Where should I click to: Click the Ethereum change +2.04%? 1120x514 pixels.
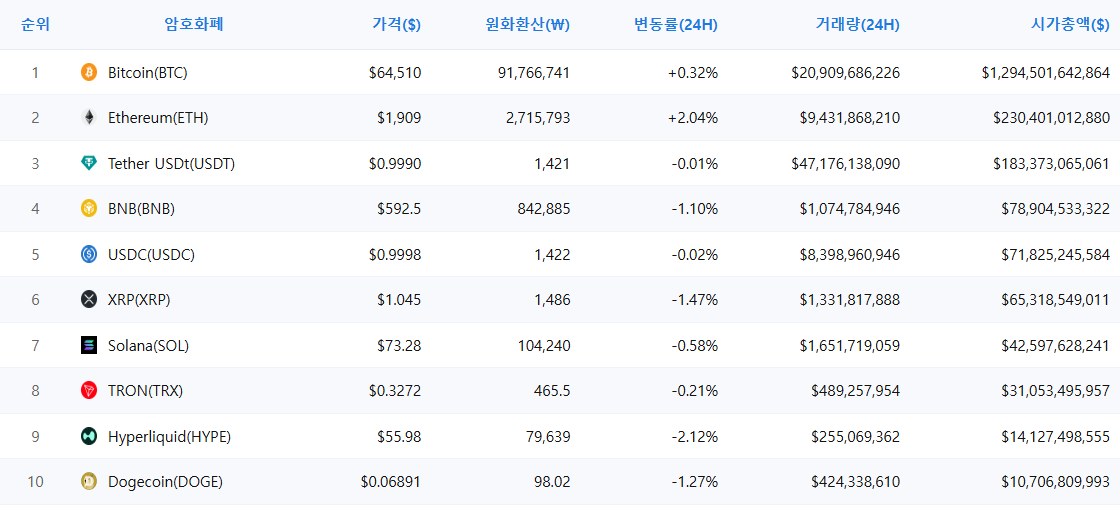point(693,118)
